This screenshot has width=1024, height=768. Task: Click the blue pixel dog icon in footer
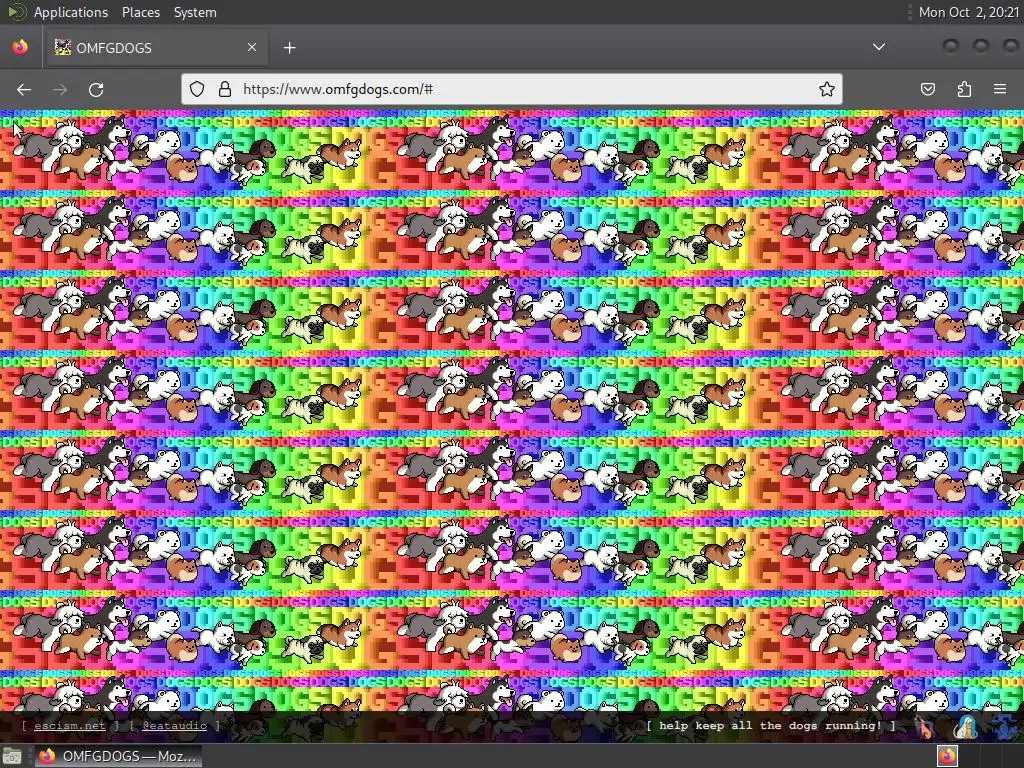(x=1006, y=727)
